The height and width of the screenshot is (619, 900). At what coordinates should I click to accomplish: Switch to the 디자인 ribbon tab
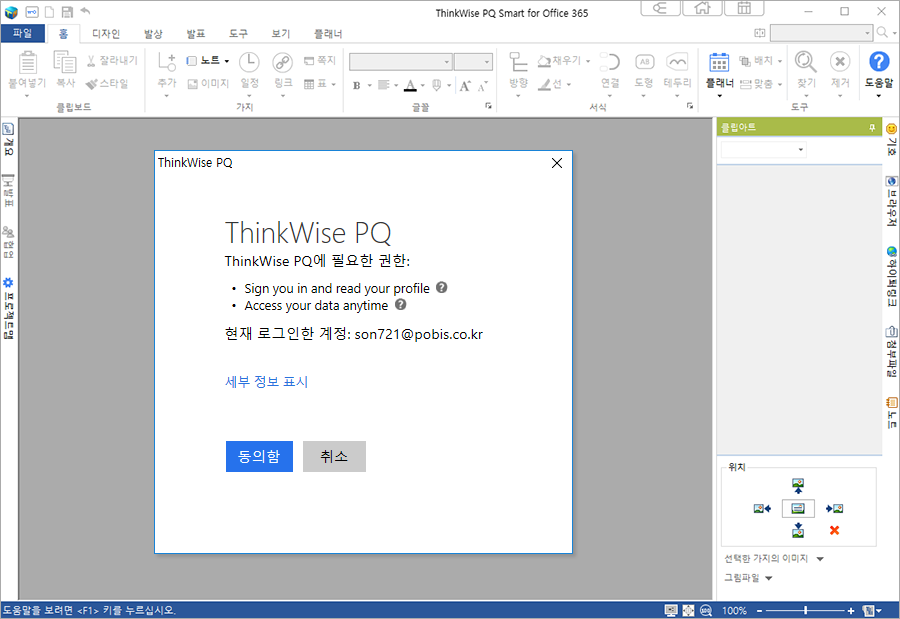(x=106, y=34)
